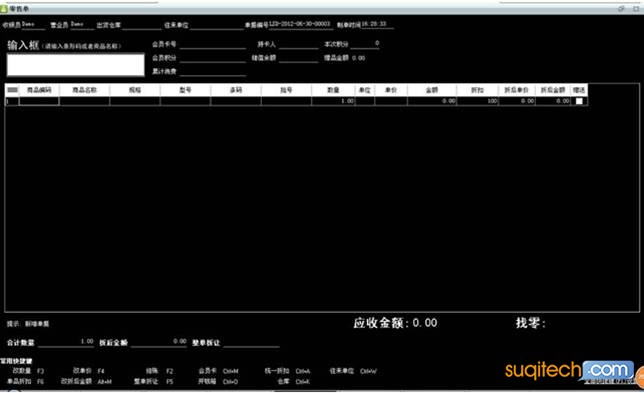Image resolution: width=644 pixels, height=393 pixels.
Task: Click the 改单价 F4 shortcut hint
Action: tap(89, 371)
